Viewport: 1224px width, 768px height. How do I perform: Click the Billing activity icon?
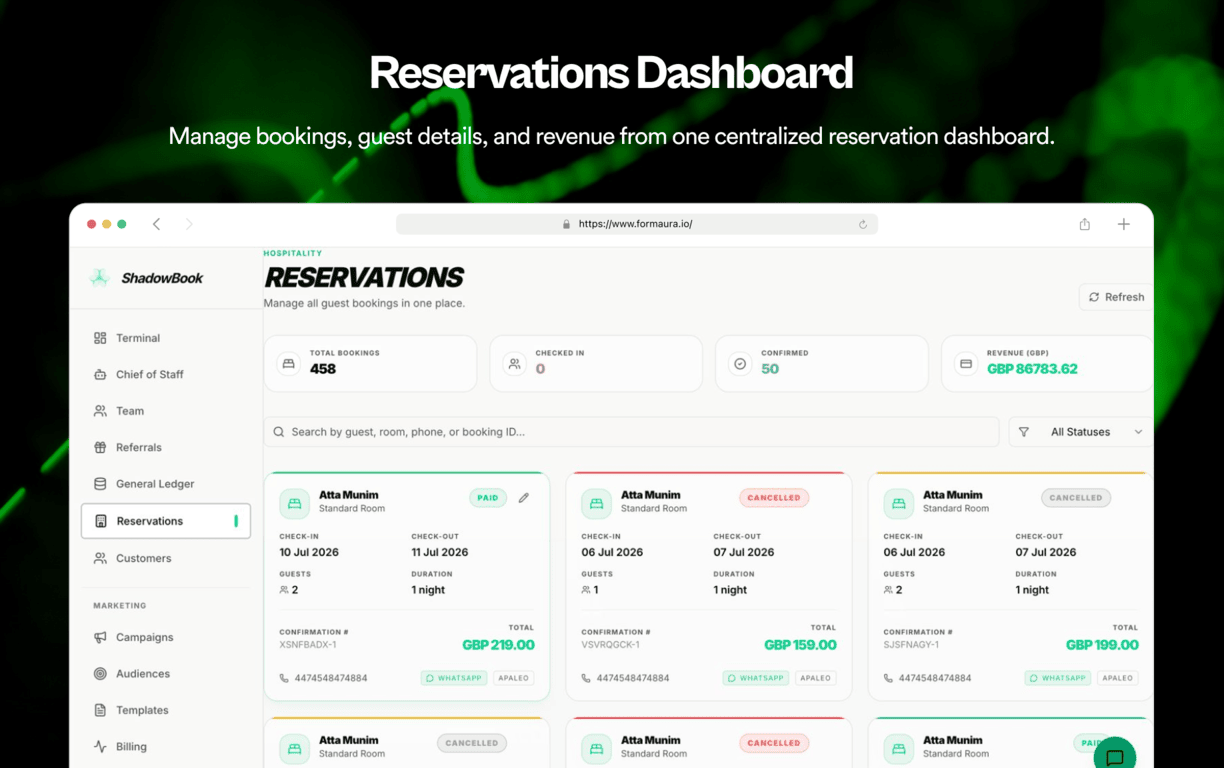100,747
